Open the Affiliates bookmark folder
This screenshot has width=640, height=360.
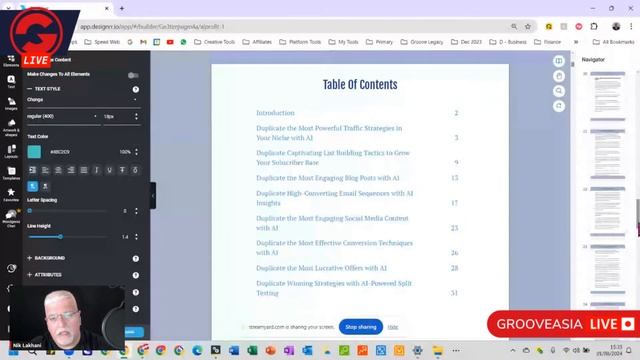click(x=257, y=42)
